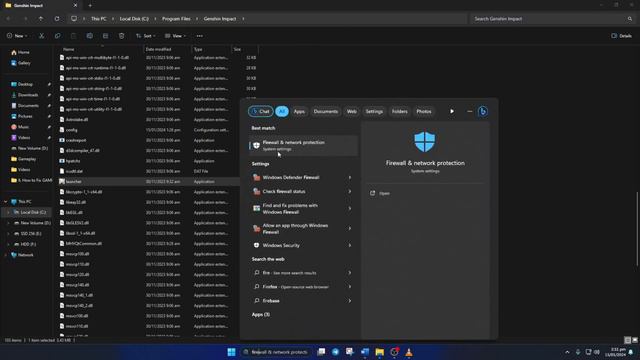This screenshot has width=640, height=360.
Task: Open the View dropdown in Explorer toolbar
Action: point(175,36)
